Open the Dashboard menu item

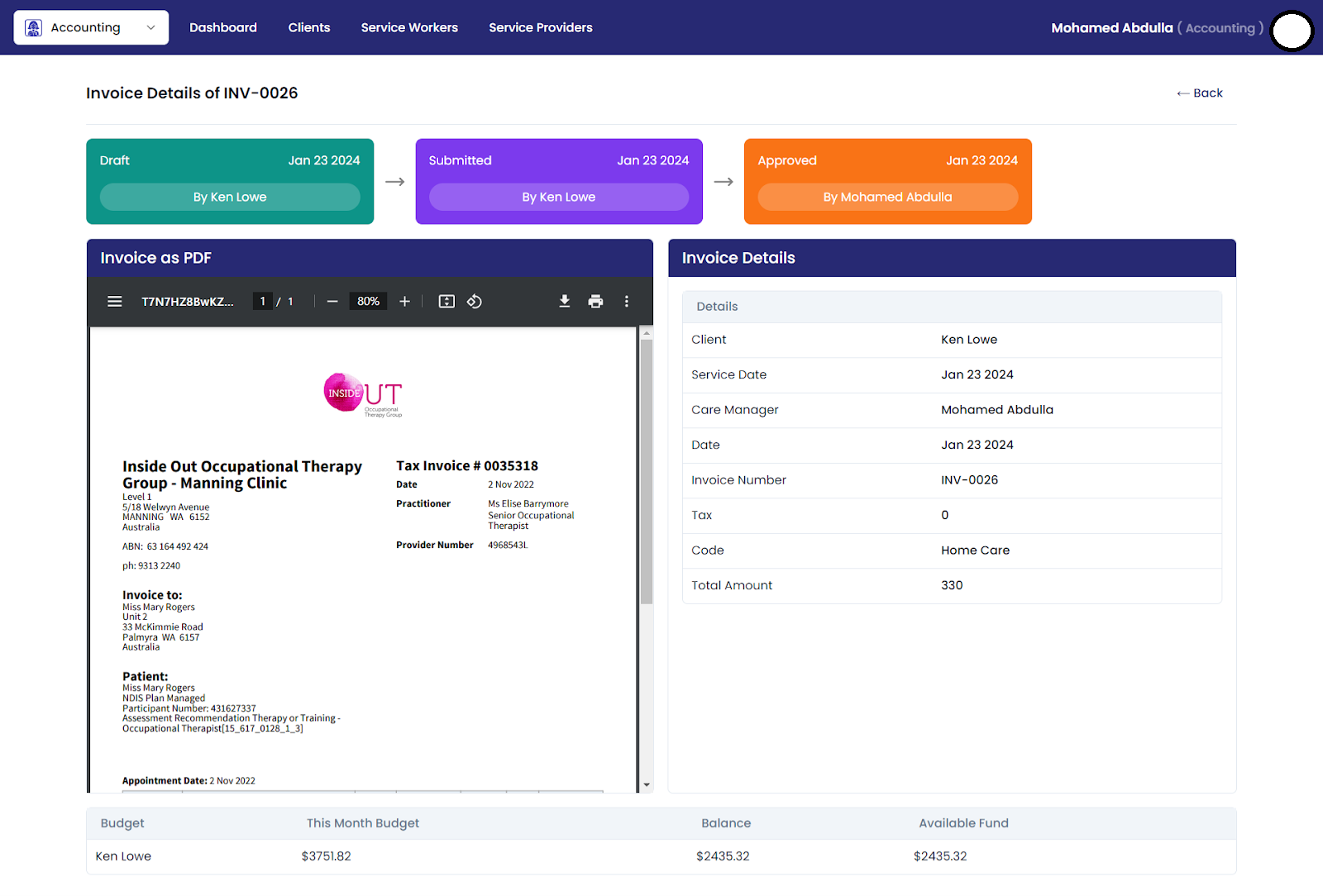click(223, 27)
